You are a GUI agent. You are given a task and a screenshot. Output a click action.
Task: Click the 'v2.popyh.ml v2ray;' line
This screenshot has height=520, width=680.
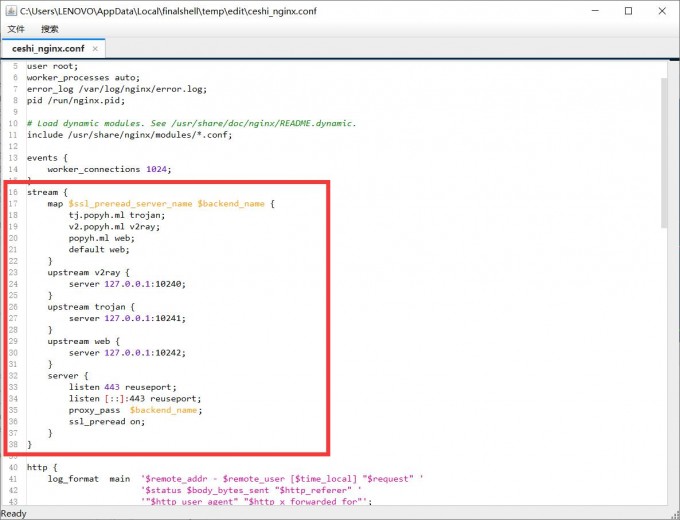coord(114,226)
